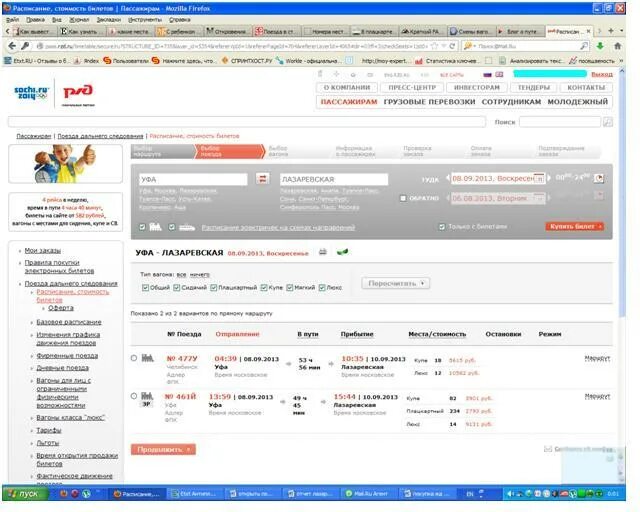This screenshot has width=640, height=512.
Task: Click the Sochi 2014 logo
Action: pyautogui.click(x=31, y=93)
